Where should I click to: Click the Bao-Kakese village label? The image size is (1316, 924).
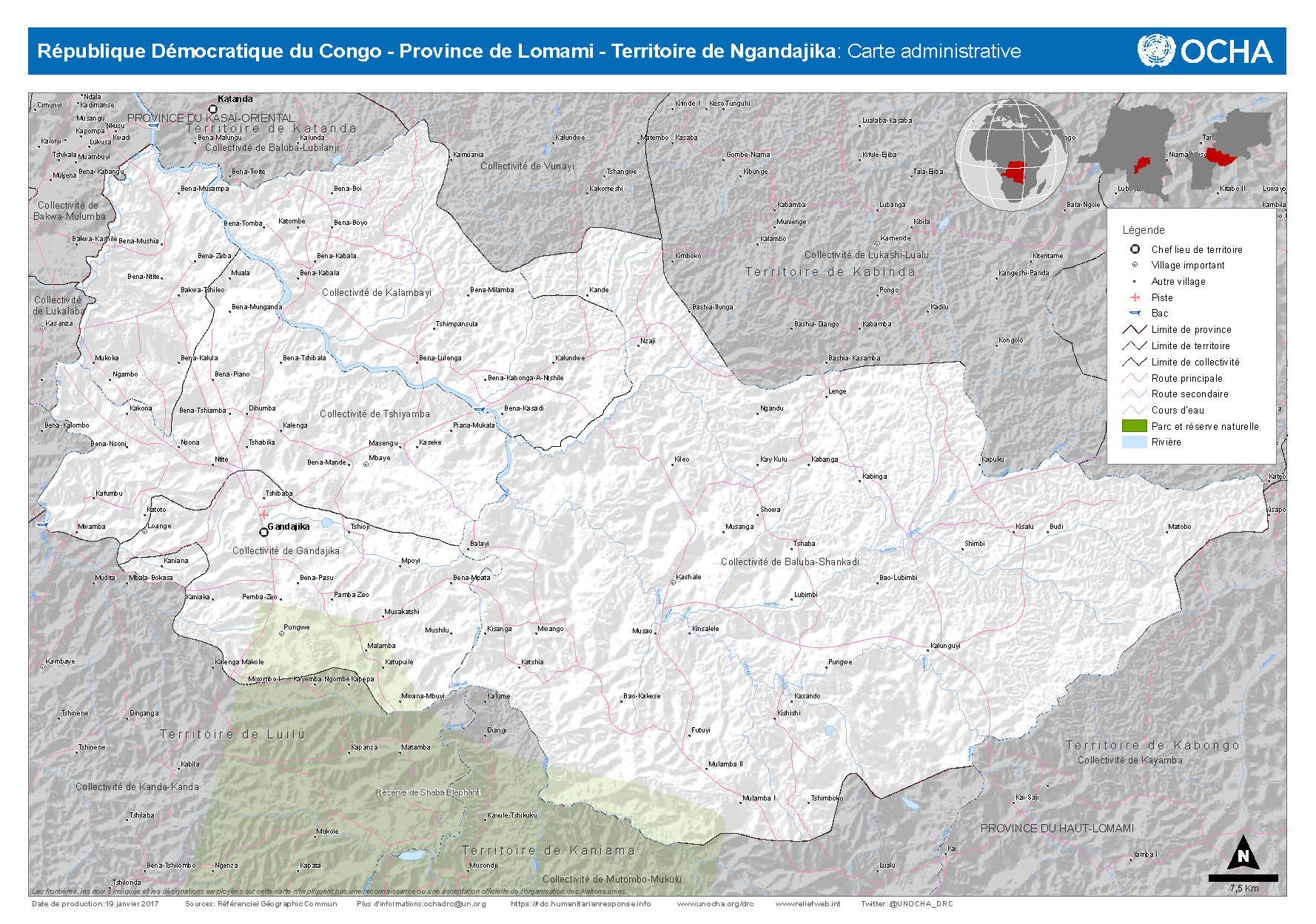(642, 695)
